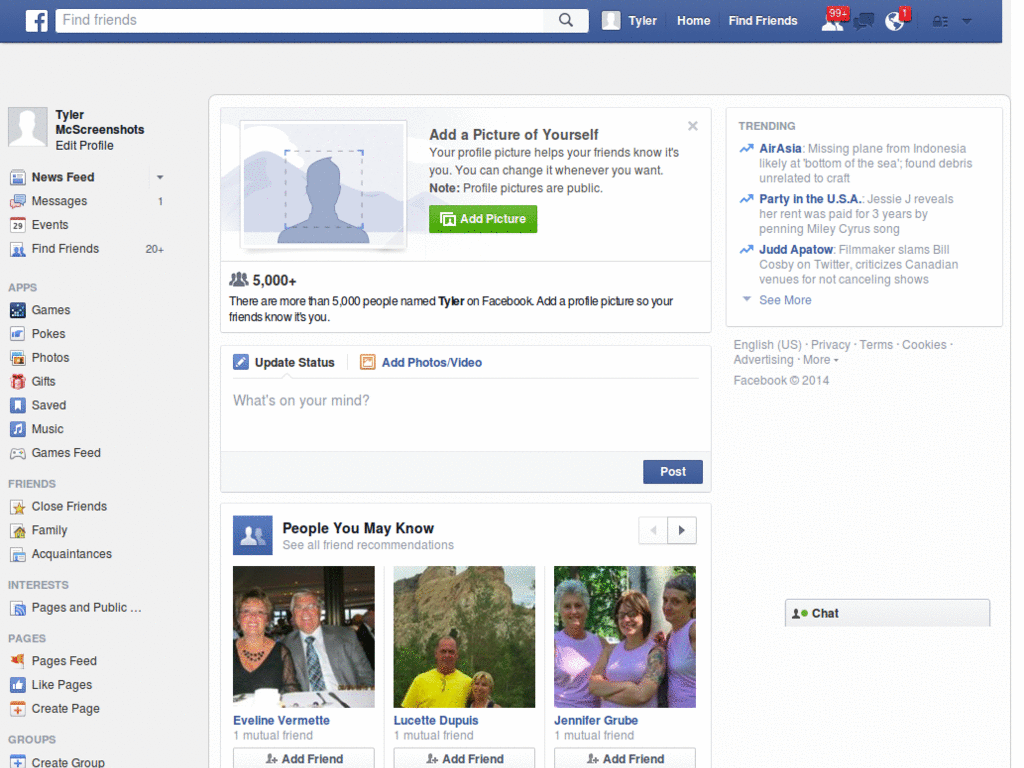1024x768 pixels.
Task: Add Lucette Dupuis as friend
Action: coord(464,759)
